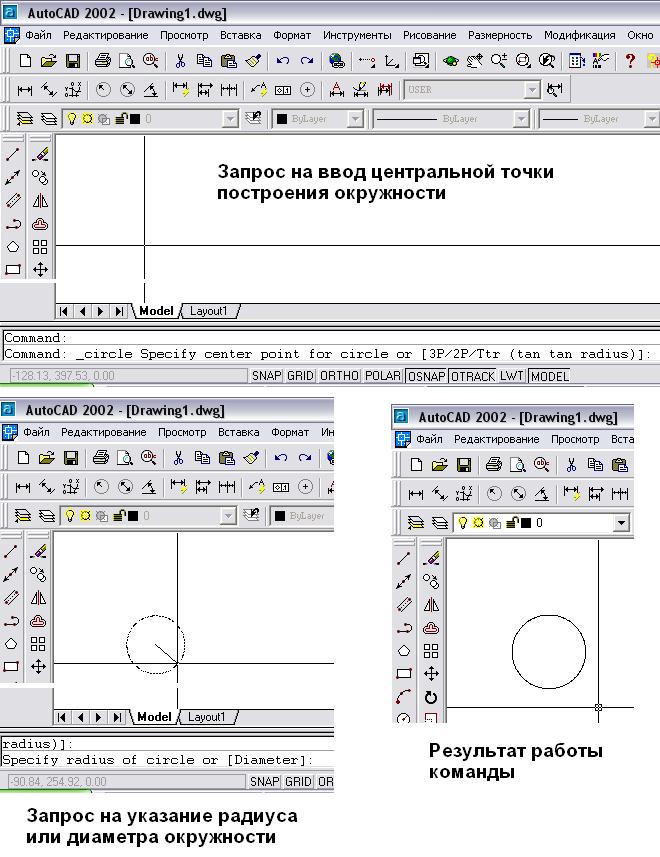Expand the layer dropdown arrow in the bottom-left window
This screenshot has height=857, width=660.
coord(228,515)
